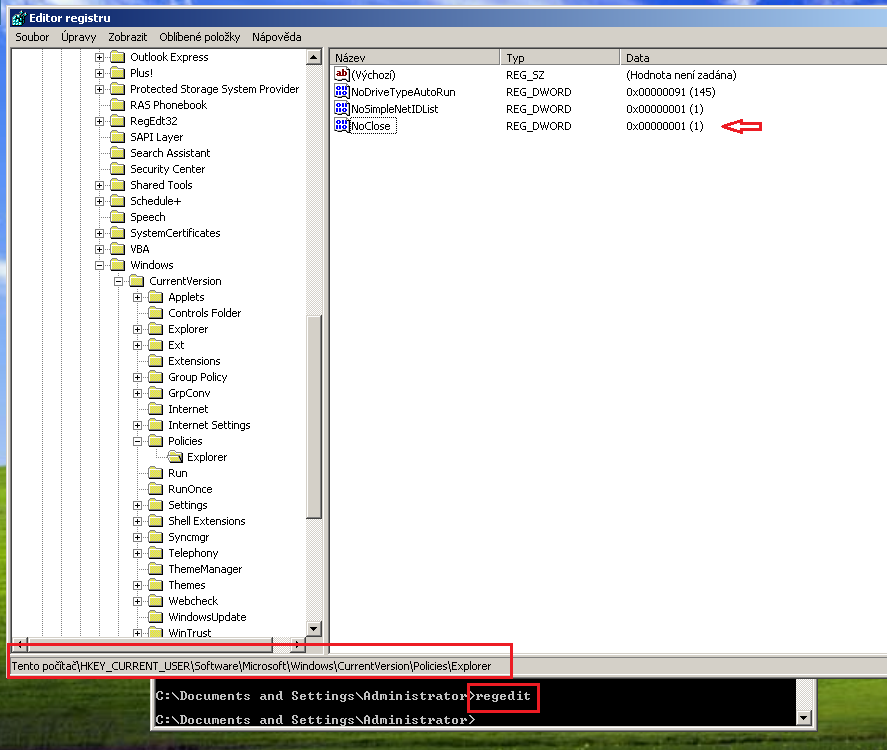Open the Security Center folder icon

pyautogui.click(x=118, y=169)
